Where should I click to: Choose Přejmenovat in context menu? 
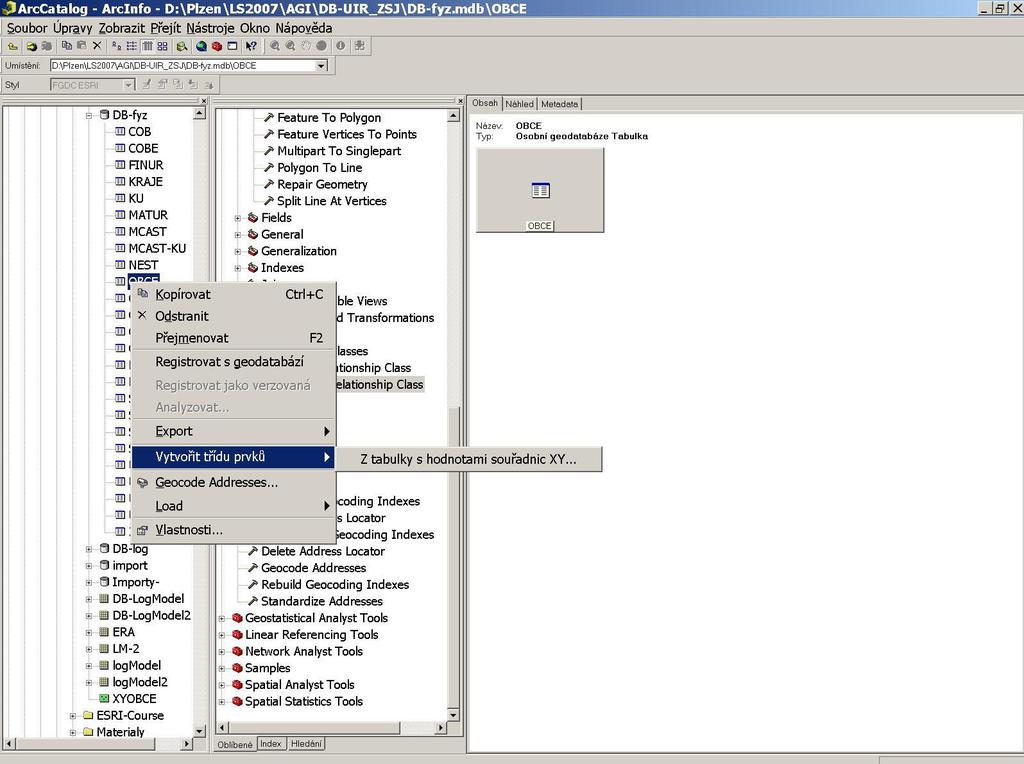click(234, 338)
